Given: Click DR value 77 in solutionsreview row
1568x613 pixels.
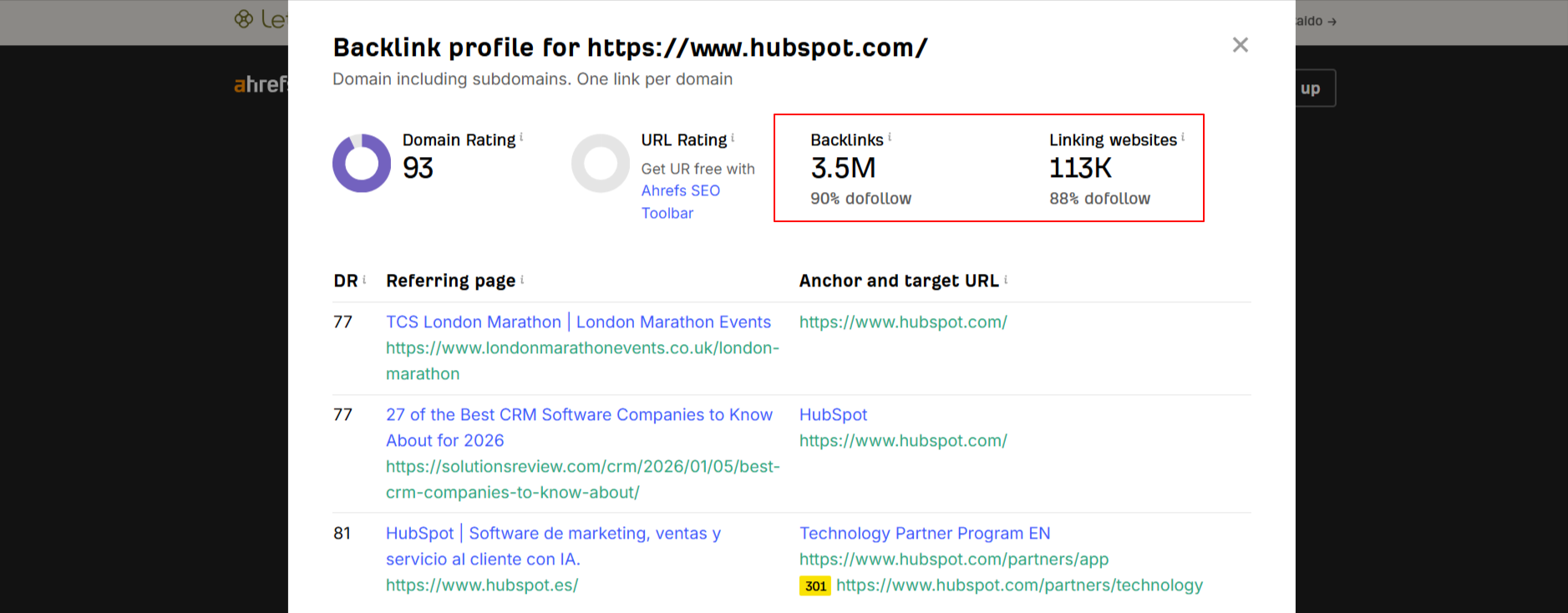Looking at the screenshot, I should coord(343,414).
